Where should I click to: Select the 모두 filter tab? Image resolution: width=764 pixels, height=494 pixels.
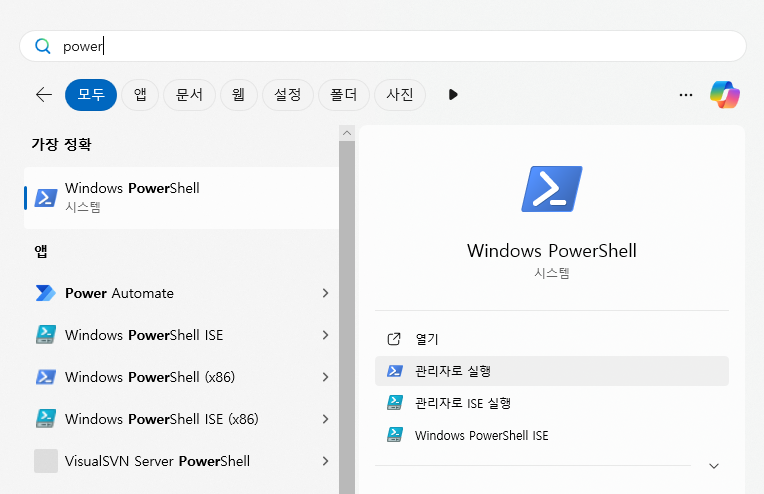tap(91, 95)
